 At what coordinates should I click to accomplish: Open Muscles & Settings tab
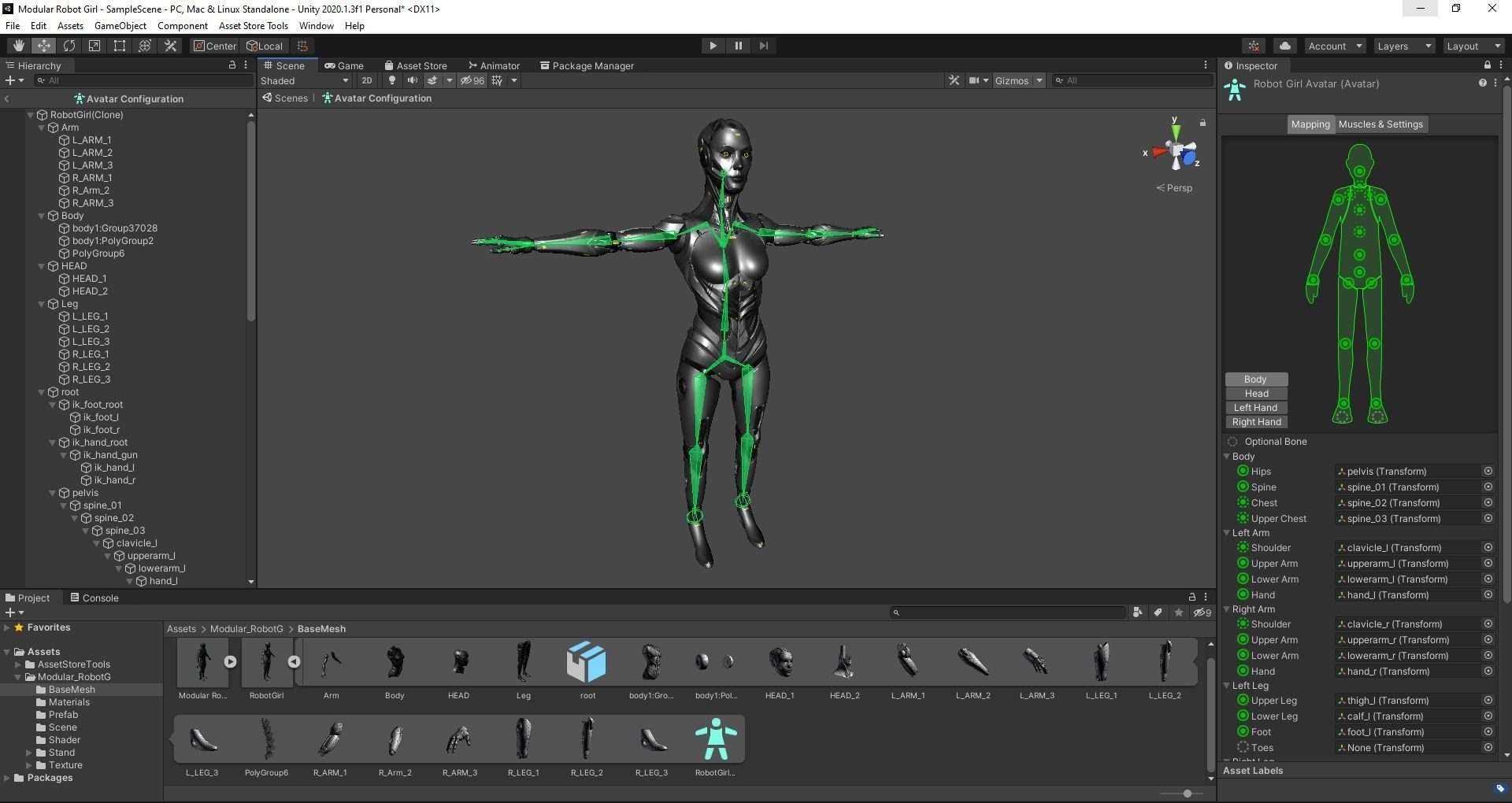coord(1380,124)
